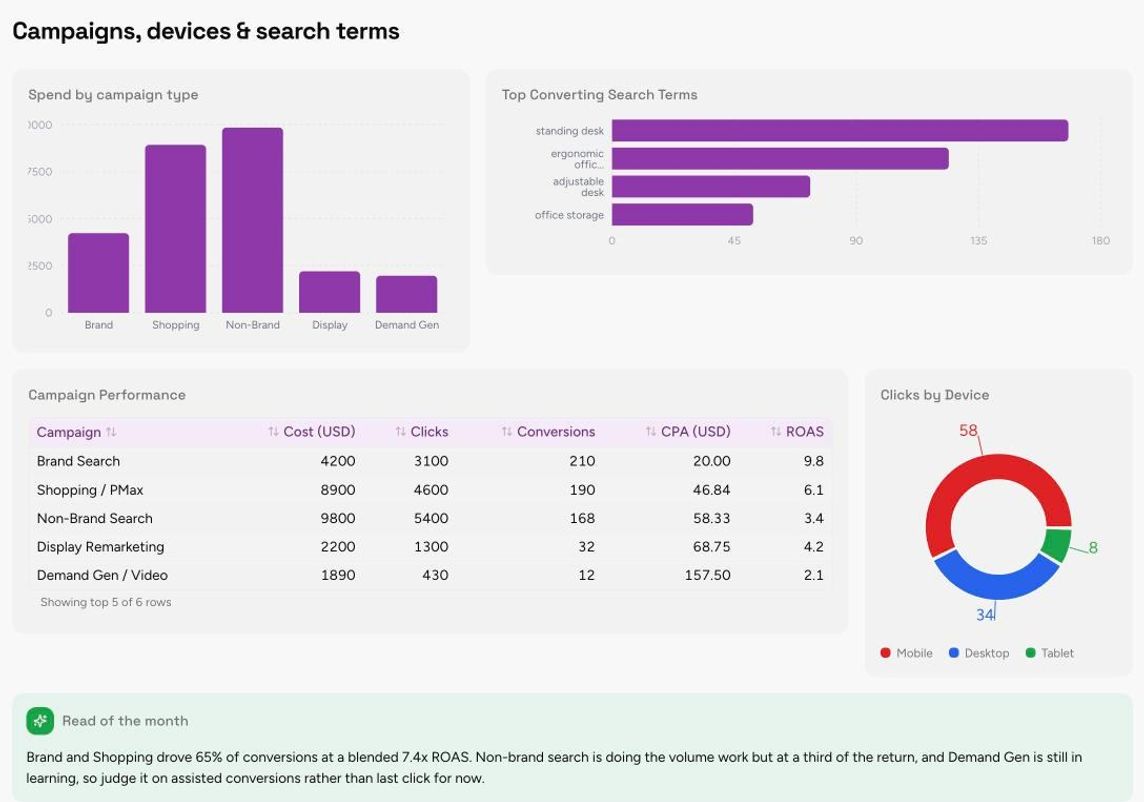This screenshot has height=802, width=1144.
Task: Click the green Tablet donut segment
Action: [x=1056, y=544]
